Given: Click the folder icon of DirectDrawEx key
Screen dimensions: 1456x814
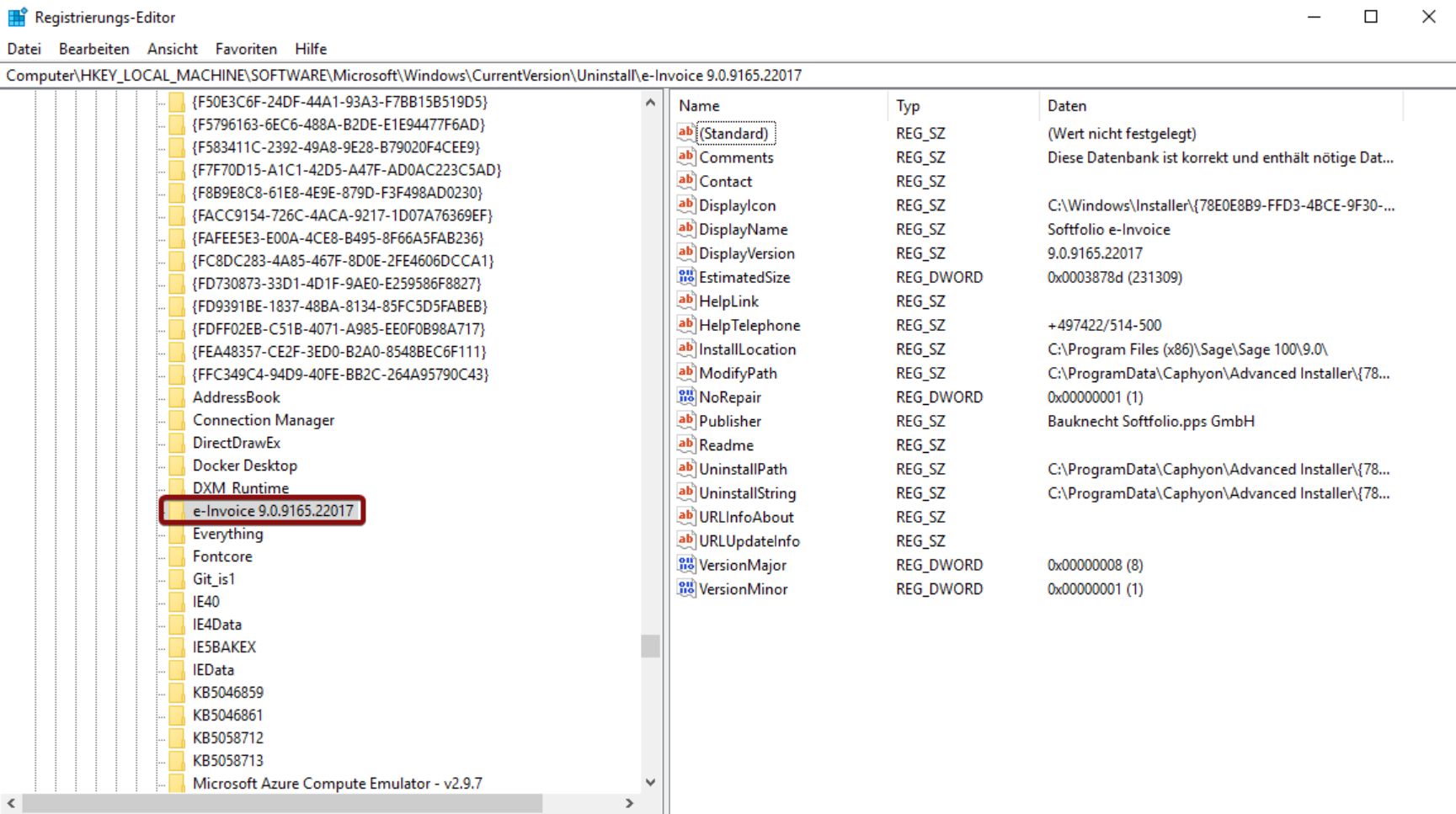Looking at the screenshot, I should coord(177,443).
